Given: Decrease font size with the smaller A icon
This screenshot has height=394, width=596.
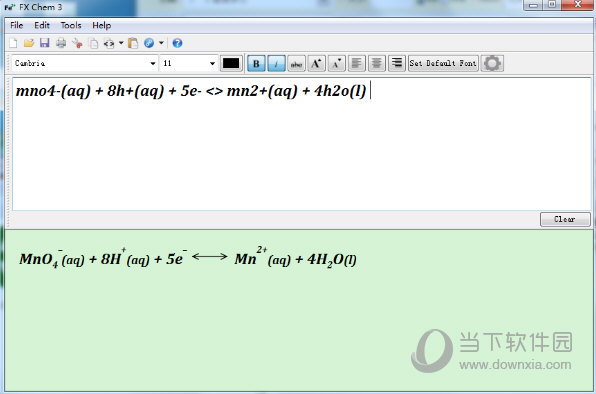Looking at the screenshot, I should (336, 63).
